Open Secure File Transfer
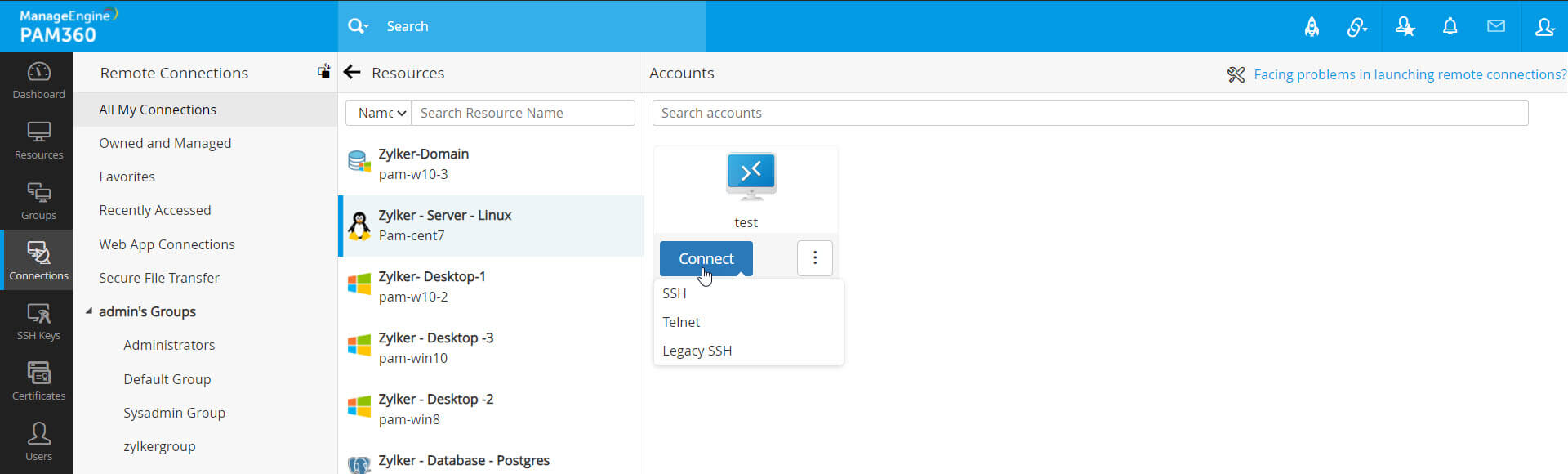1568x474 pixels. [x=159, y=278]
